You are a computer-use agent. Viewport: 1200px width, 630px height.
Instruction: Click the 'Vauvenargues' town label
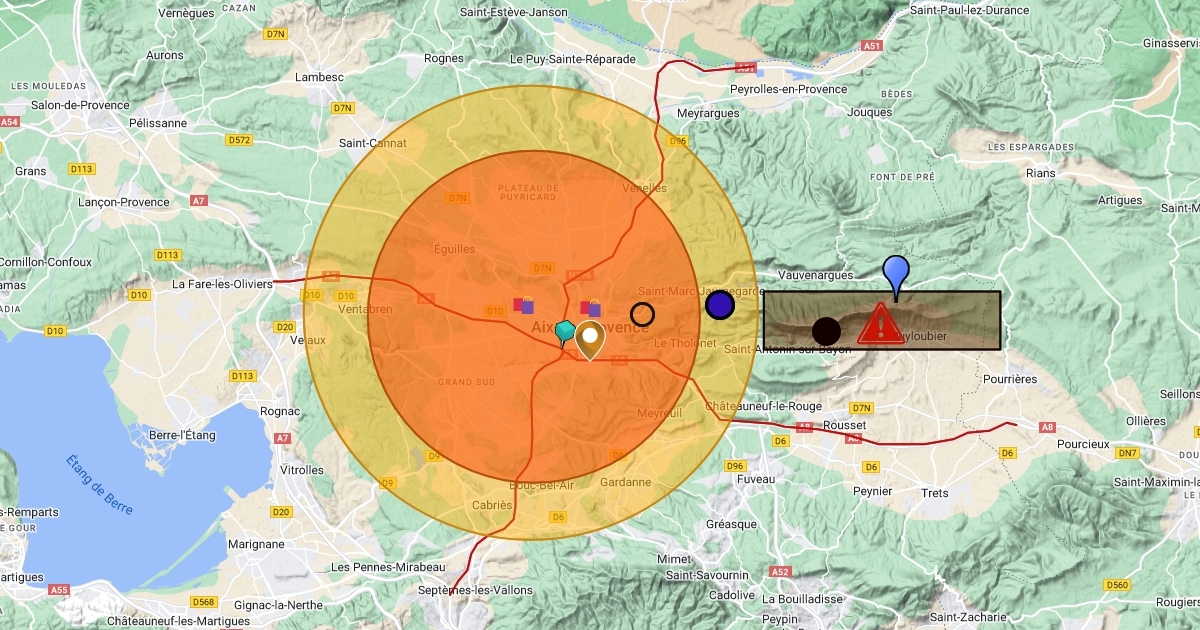click(815, 275)
